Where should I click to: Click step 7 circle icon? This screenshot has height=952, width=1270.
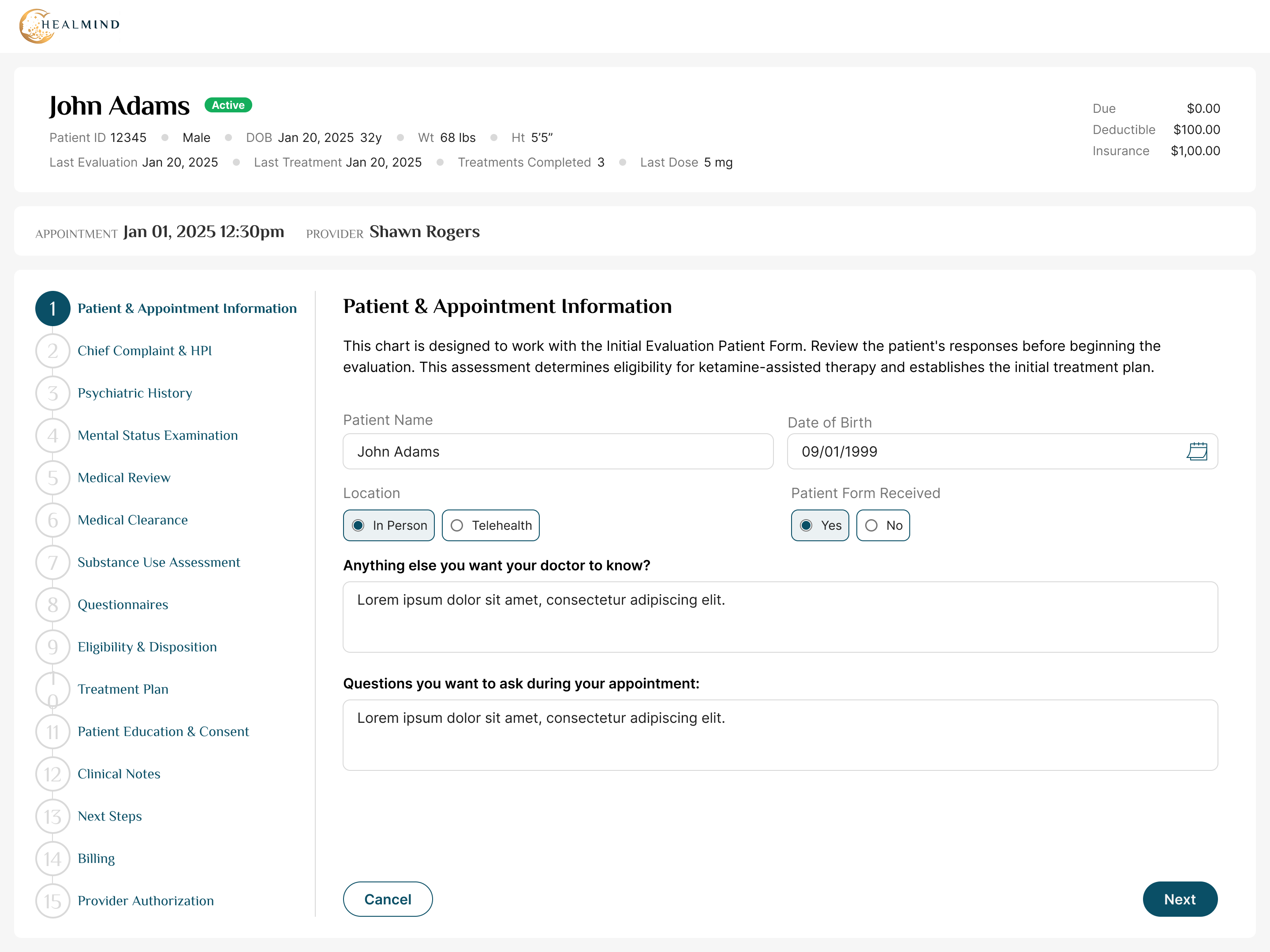53,562
